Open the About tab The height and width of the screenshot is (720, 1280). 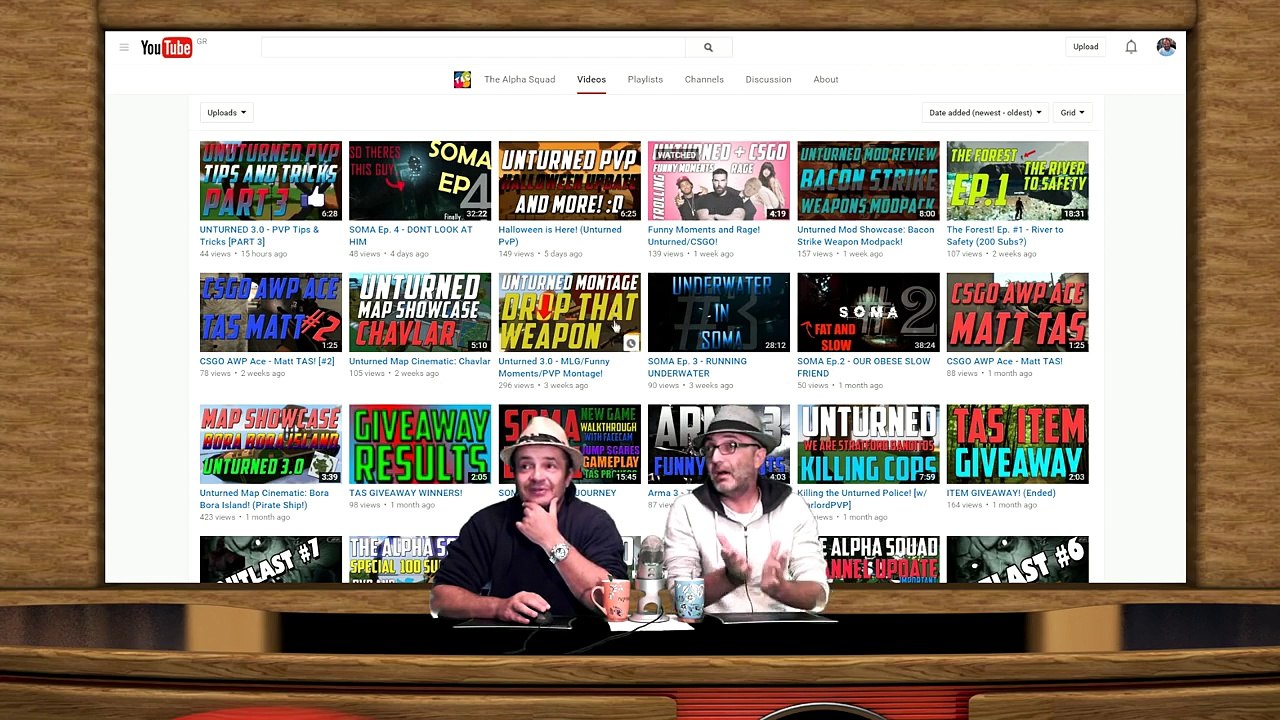pos(826,80)
